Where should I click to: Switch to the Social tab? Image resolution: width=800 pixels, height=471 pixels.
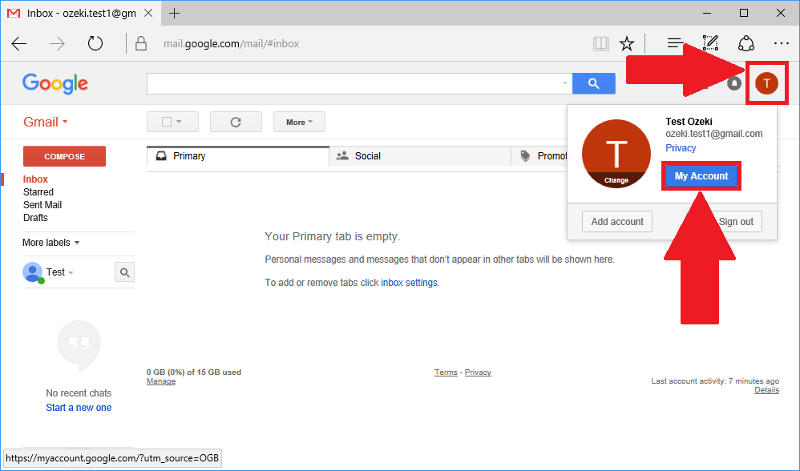point(366,156)
